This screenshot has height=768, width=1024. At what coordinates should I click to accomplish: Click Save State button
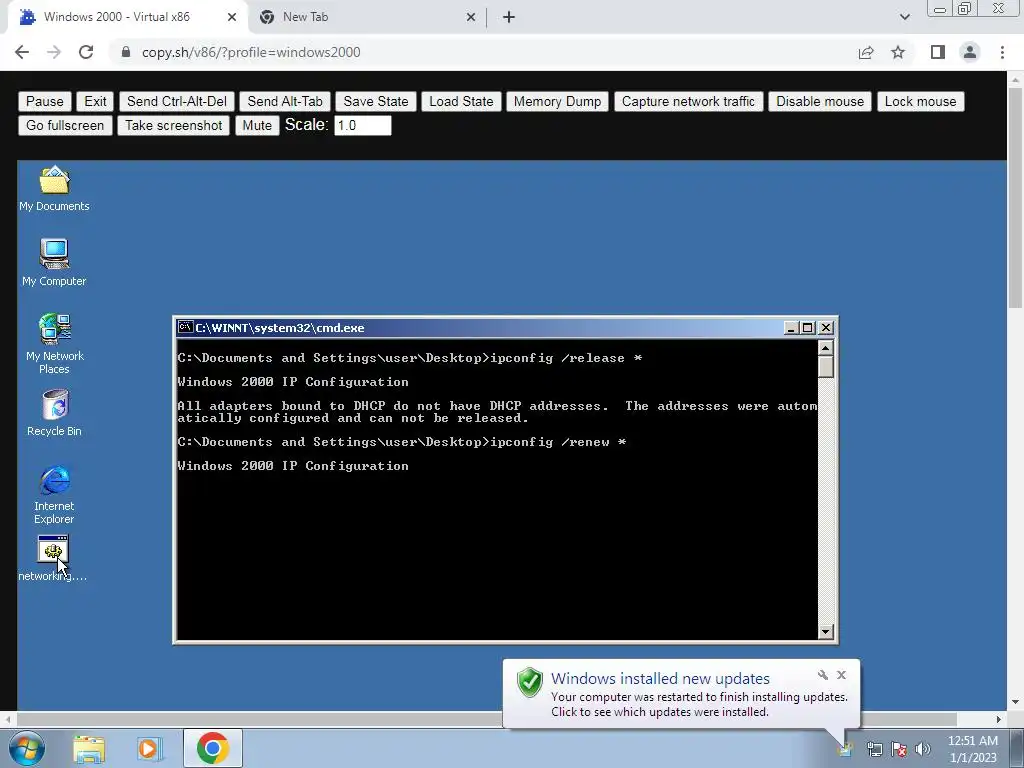(x=376, y=101)
